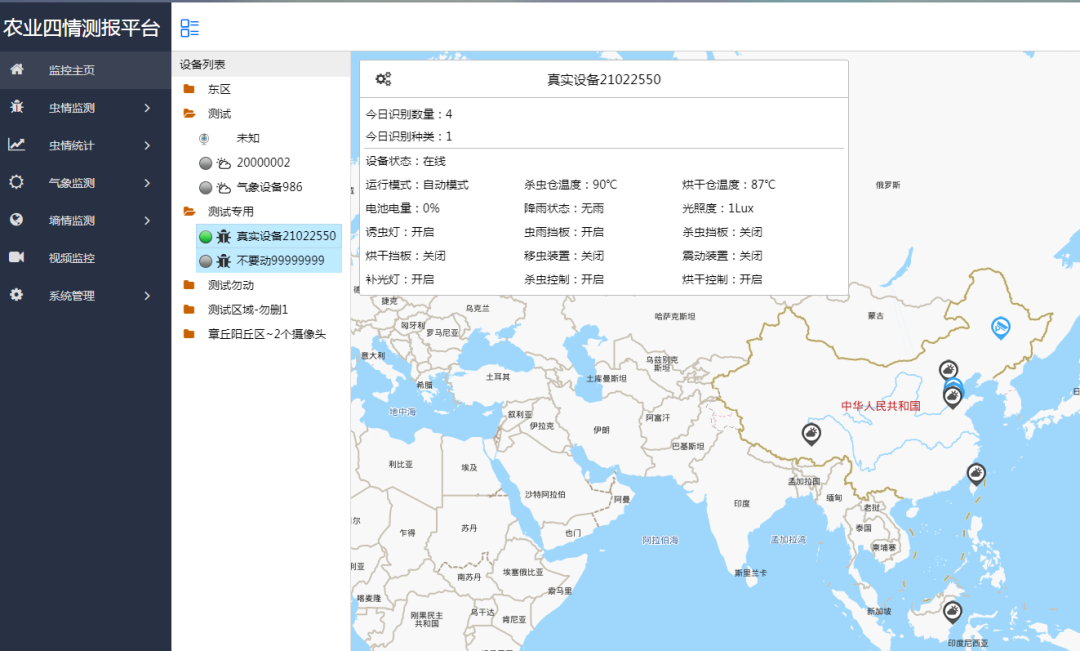Click the dashboard layout icon in top bar
This screenshot has width=1080, height=651.
click(x=189, y=27)
